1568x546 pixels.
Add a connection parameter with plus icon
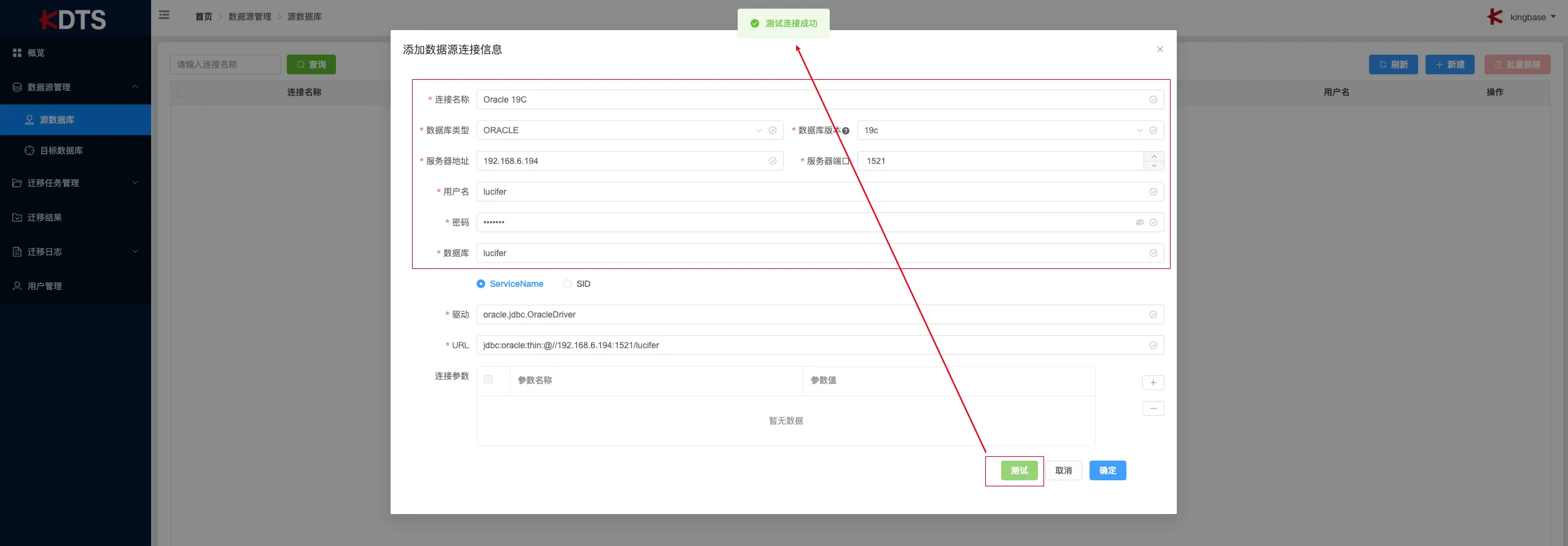(x=1153, y=383)
